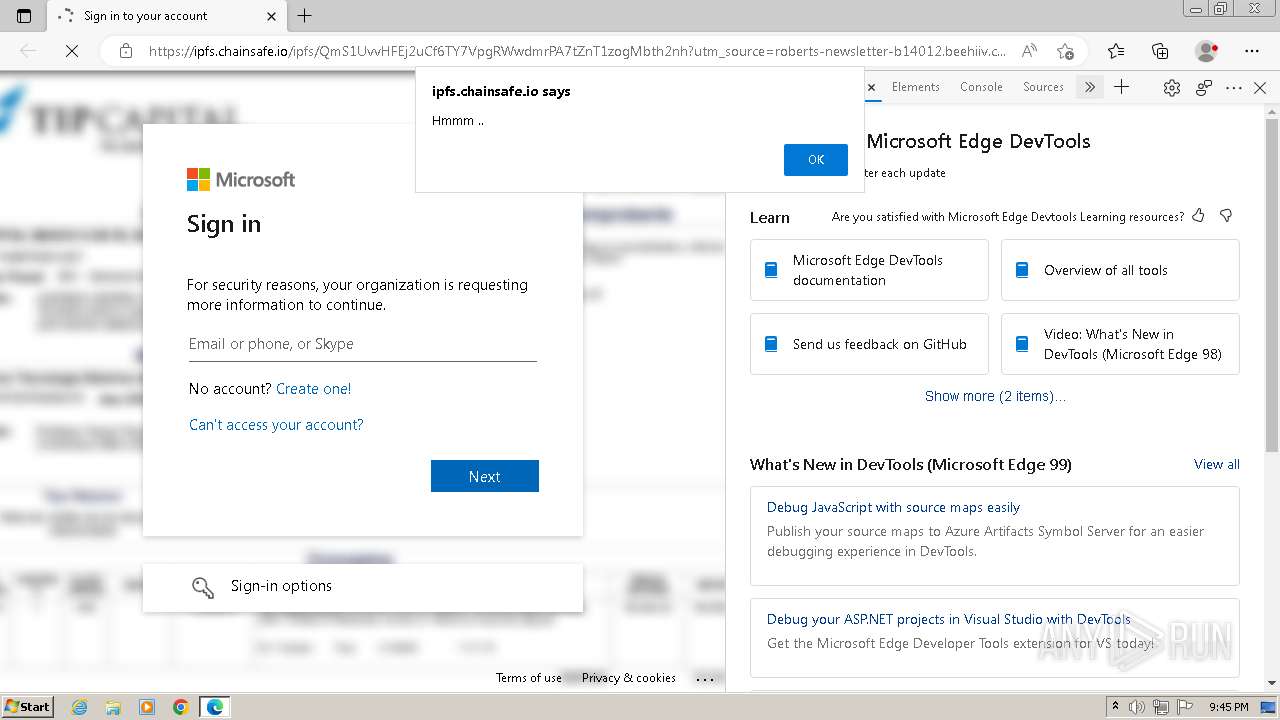Open Microsoft Edge DevTools documentation card
The image size is (1280, 720).
point(869,270)
